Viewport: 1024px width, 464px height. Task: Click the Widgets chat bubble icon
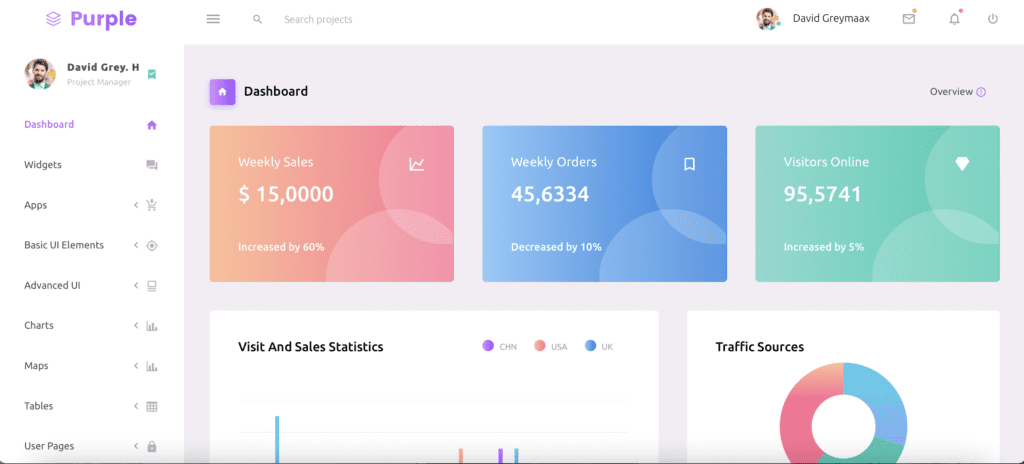pos(152,165)
